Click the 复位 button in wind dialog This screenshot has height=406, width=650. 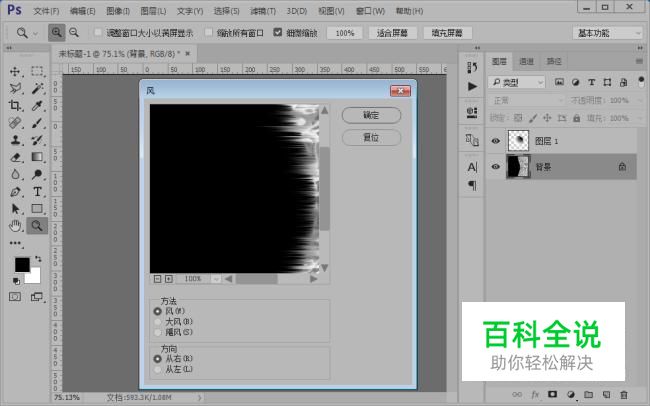[371, 137]
